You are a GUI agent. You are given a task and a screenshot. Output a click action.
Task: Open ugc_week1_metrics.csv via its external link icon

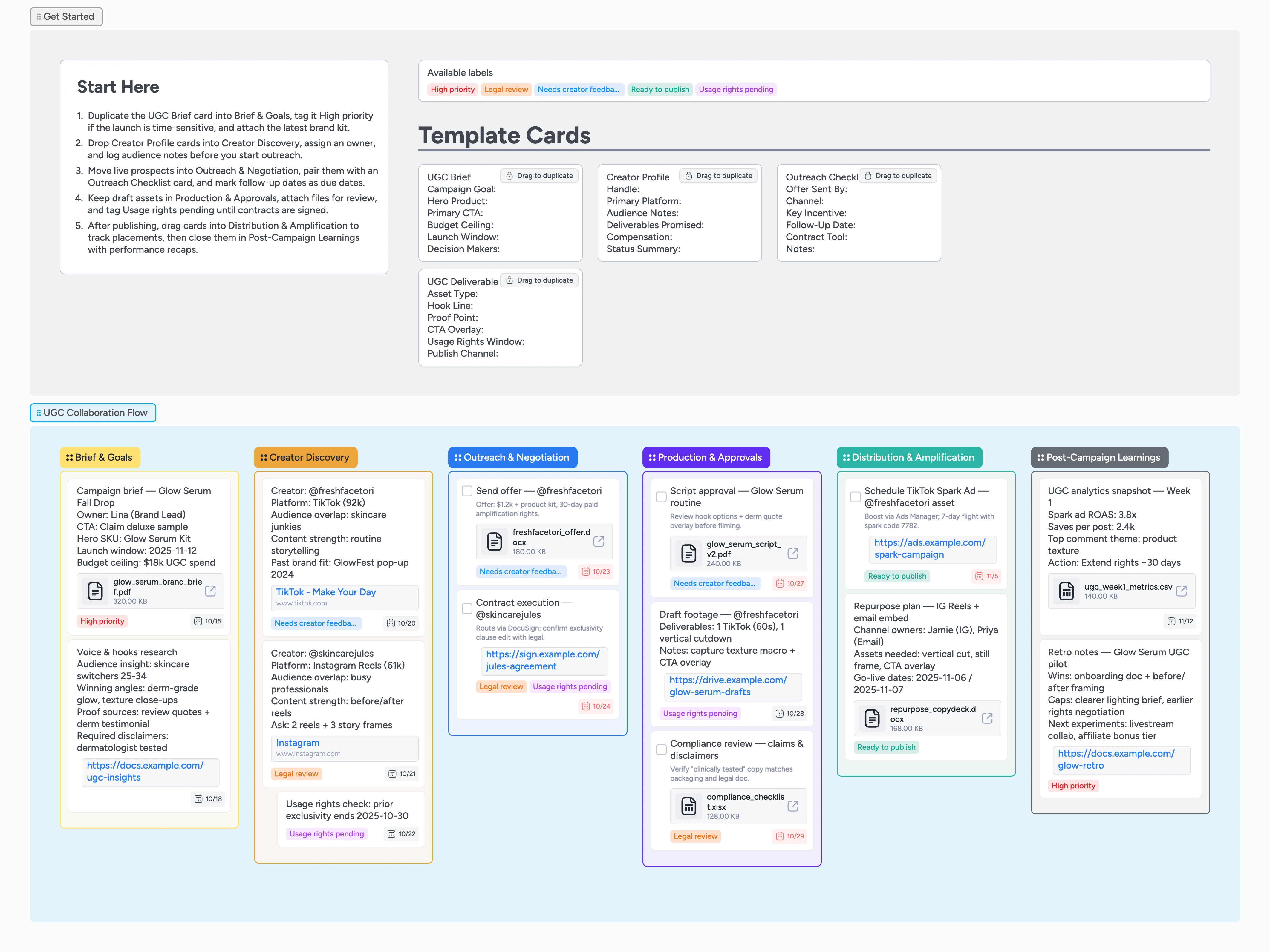[x=1182, y=591]
